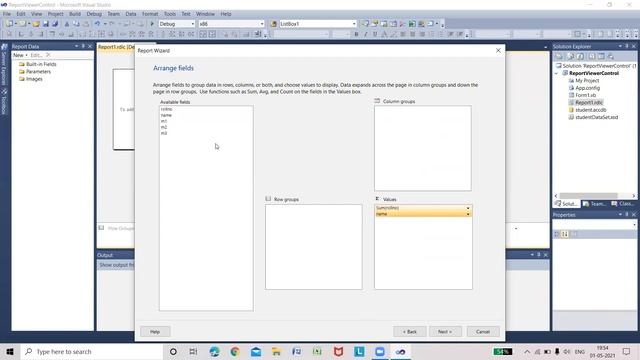Open the Mail app from the taskbar
Image resolution: width=640 pixels, height=360 pixels.
(x=256, y=351)
